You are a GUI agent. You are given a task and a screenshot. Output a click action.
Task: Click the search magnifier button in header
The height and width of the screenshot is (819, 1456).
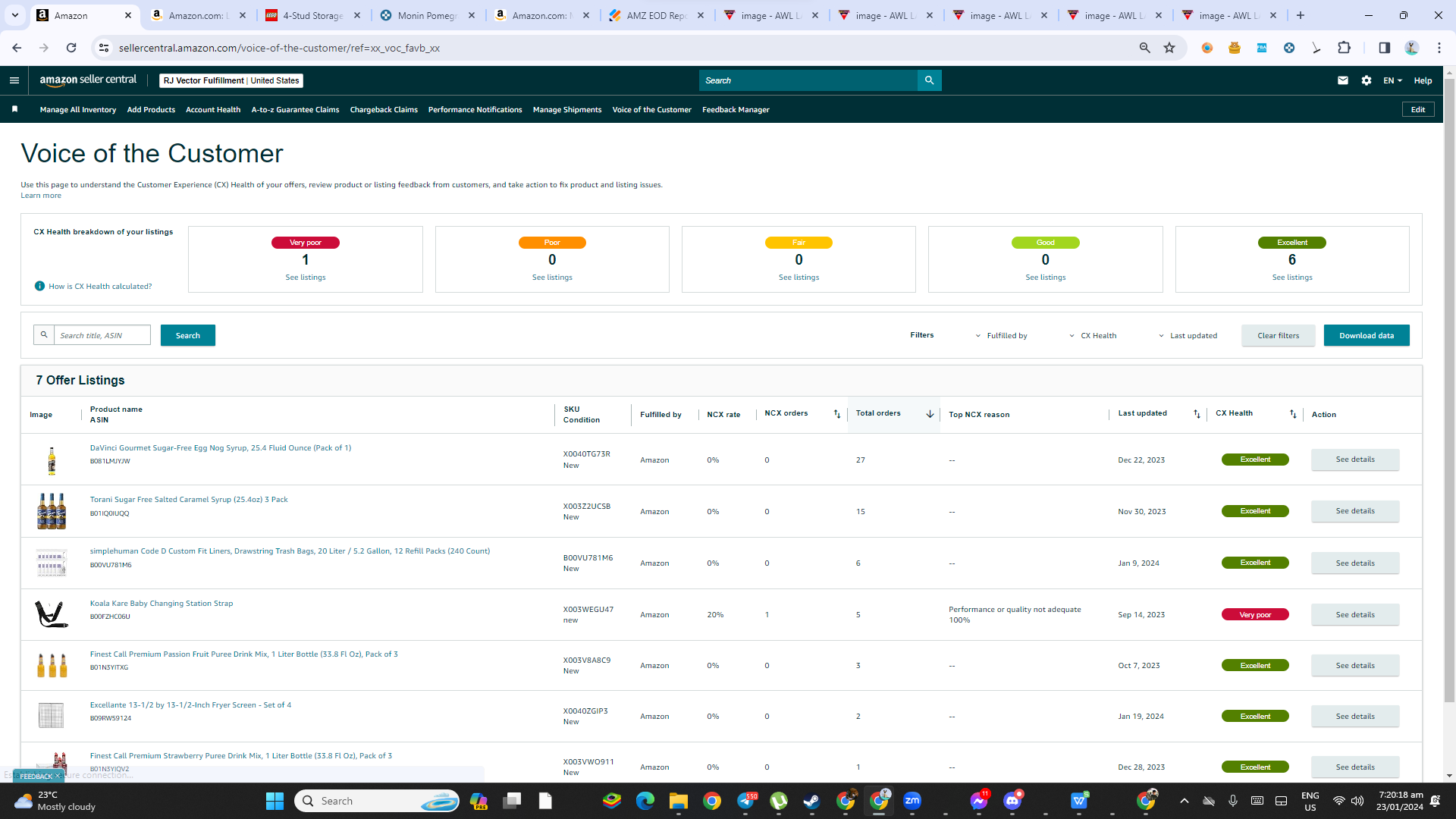pyautogui.click(x=929, y=80)
